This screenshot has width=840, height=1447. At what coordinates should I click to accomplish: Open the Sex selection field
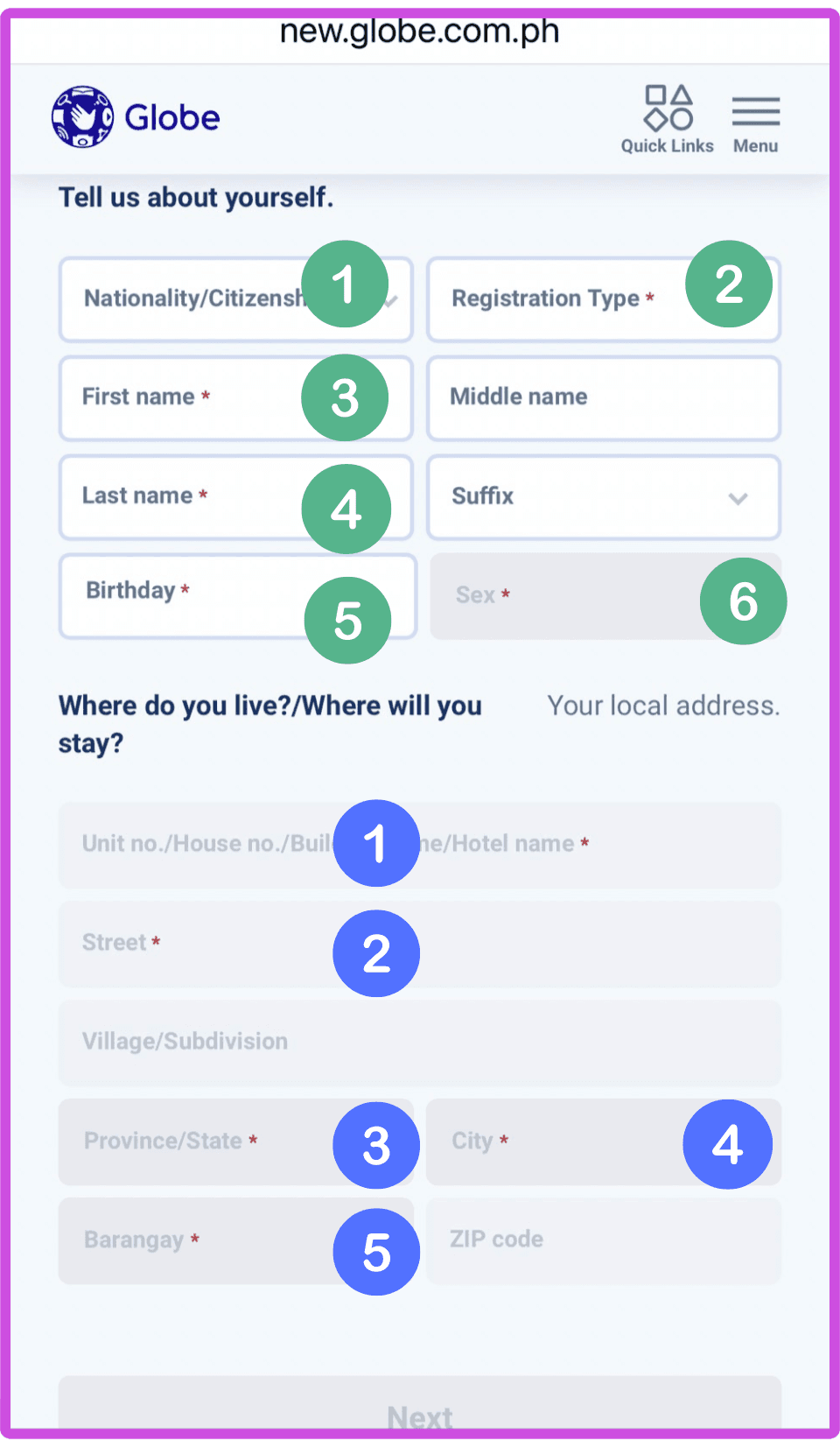point(560,596)
